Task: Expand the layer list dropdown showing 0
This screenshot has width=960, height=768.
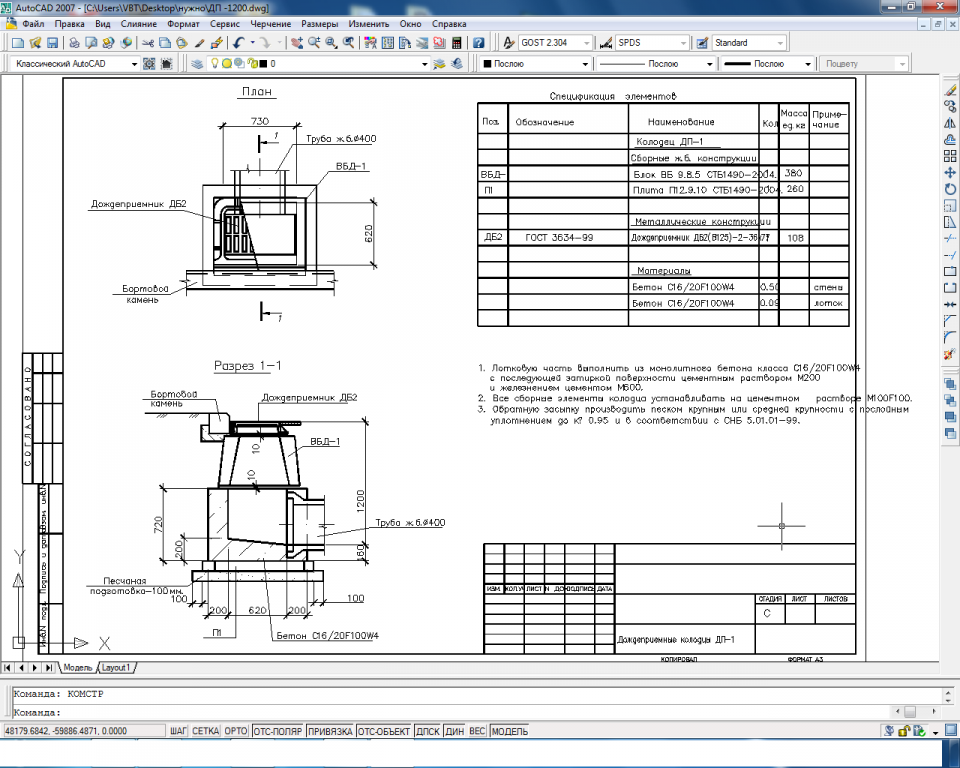Action: (x=424, y=64)
